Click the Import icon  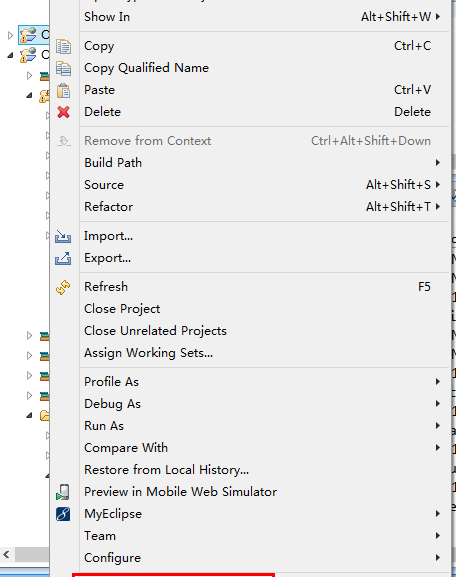point(63,236)
